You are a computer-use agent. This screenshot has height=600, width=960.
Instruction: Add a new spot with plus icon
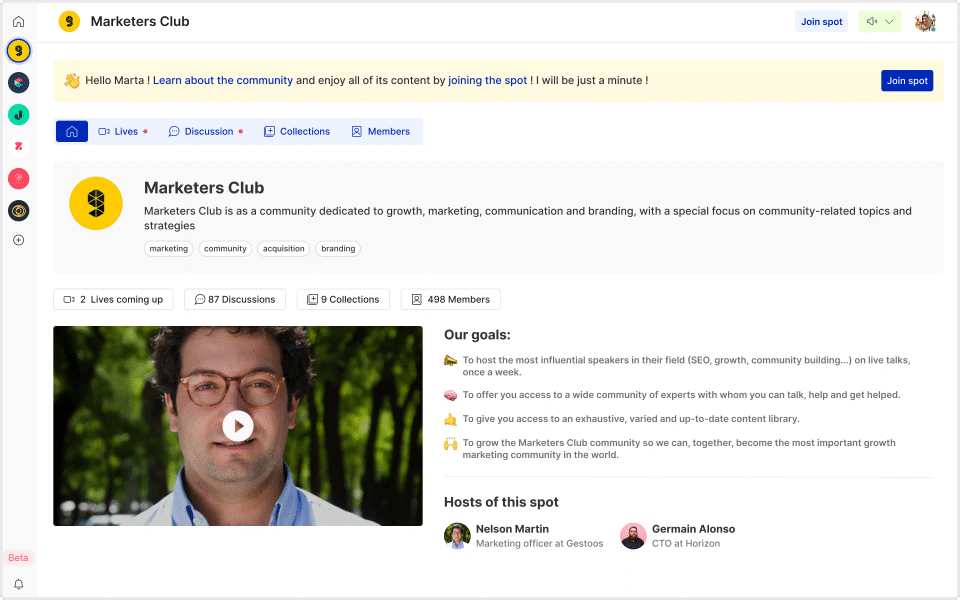coord(18,240)
